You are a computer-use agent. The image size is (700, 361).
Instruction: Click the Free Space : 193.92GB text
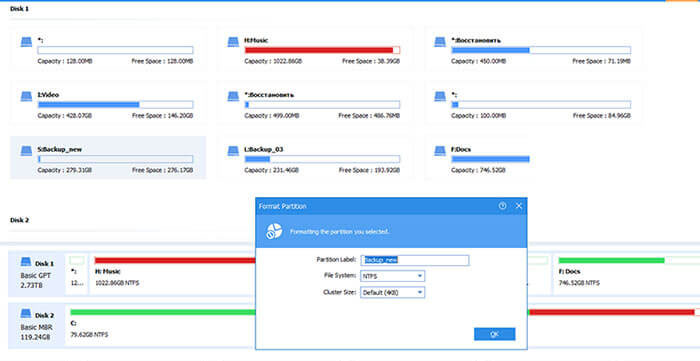(x=369, y=170)
